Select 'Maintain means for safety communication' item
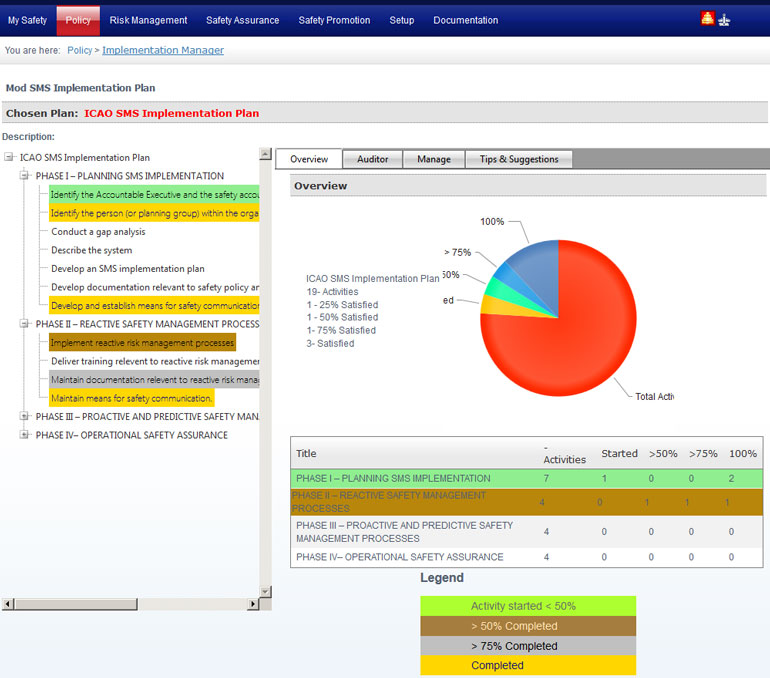Image resolution: width=770 pixels, height=678 pixels. click(132, 398)
